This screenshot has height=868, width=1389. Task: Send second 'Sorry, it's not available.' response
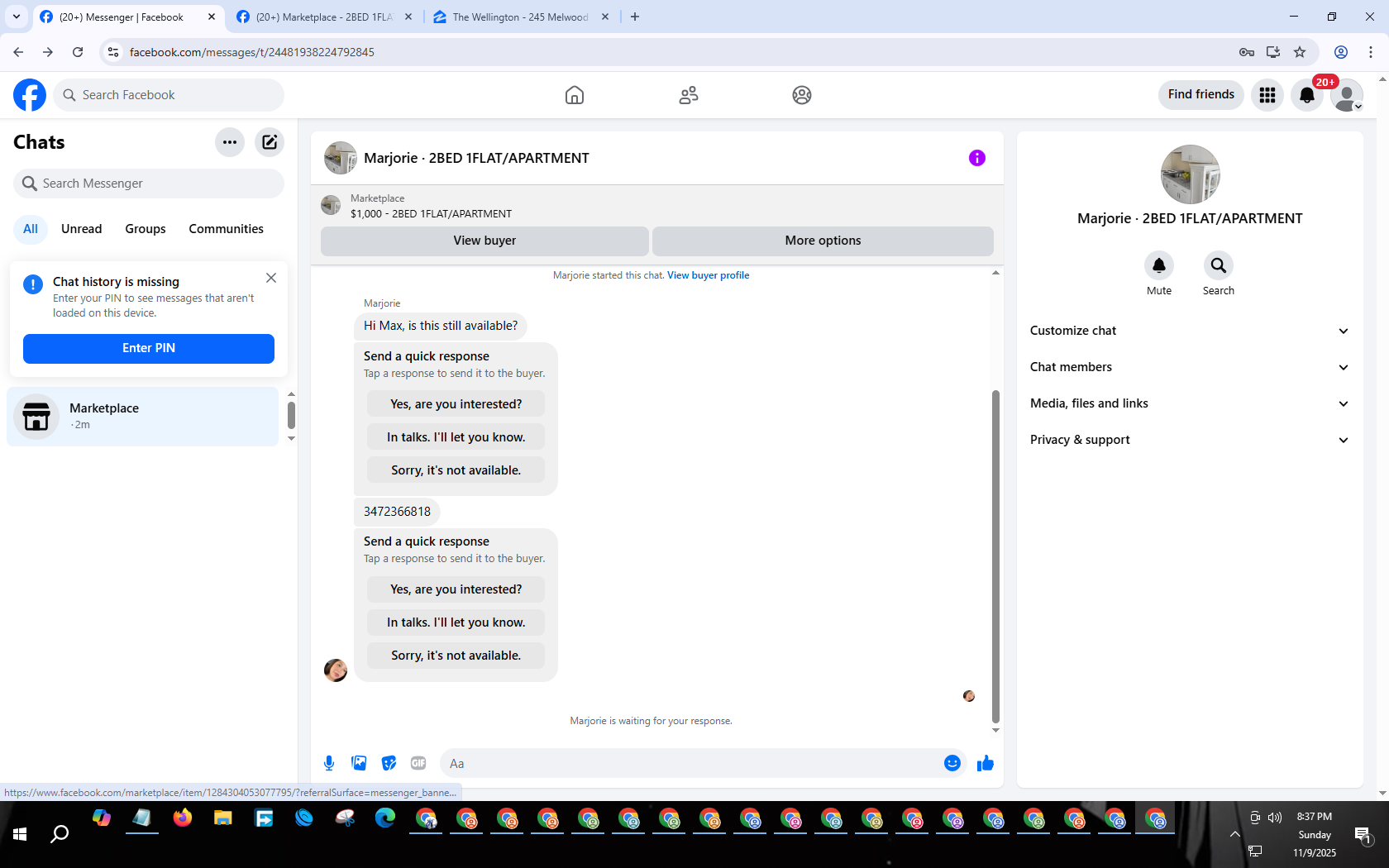click(456, 656)
